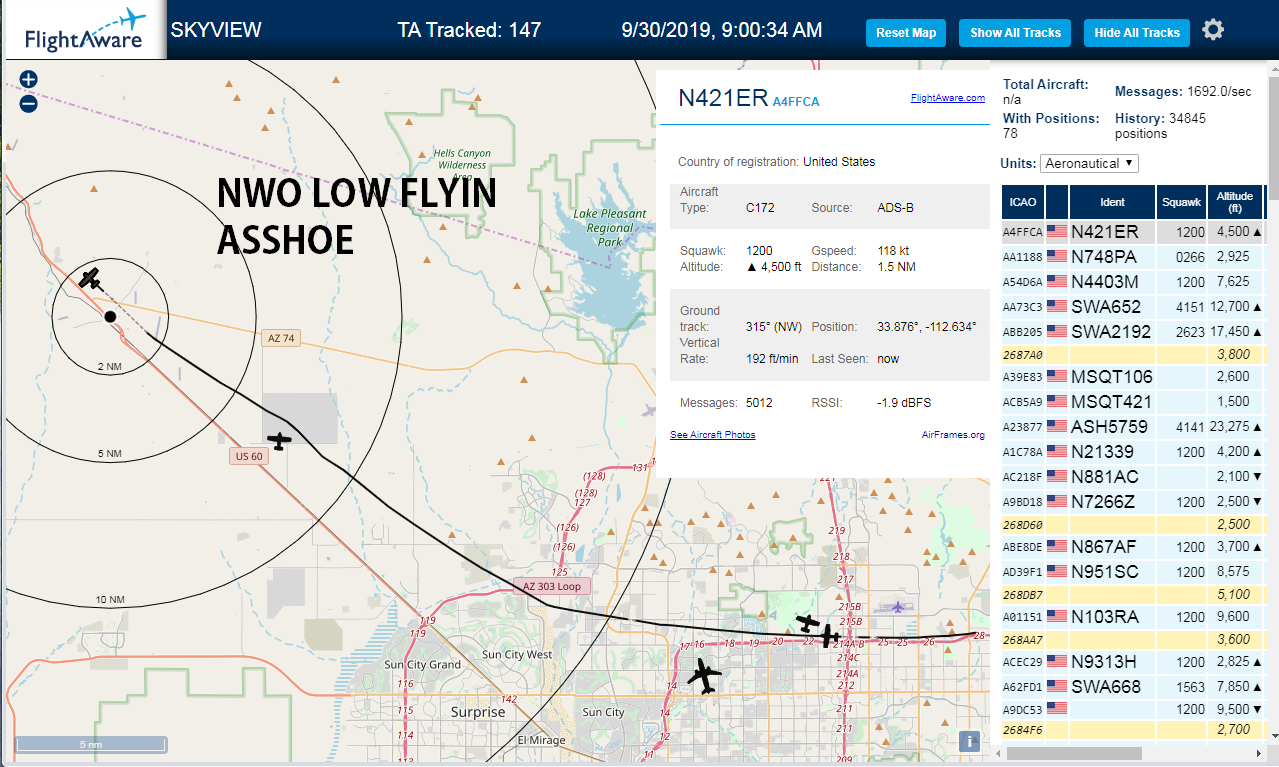This screenshot has height=767, width=1279.
Task: Open the Units Aeronautical dropdown
Action: (1089, 163)
